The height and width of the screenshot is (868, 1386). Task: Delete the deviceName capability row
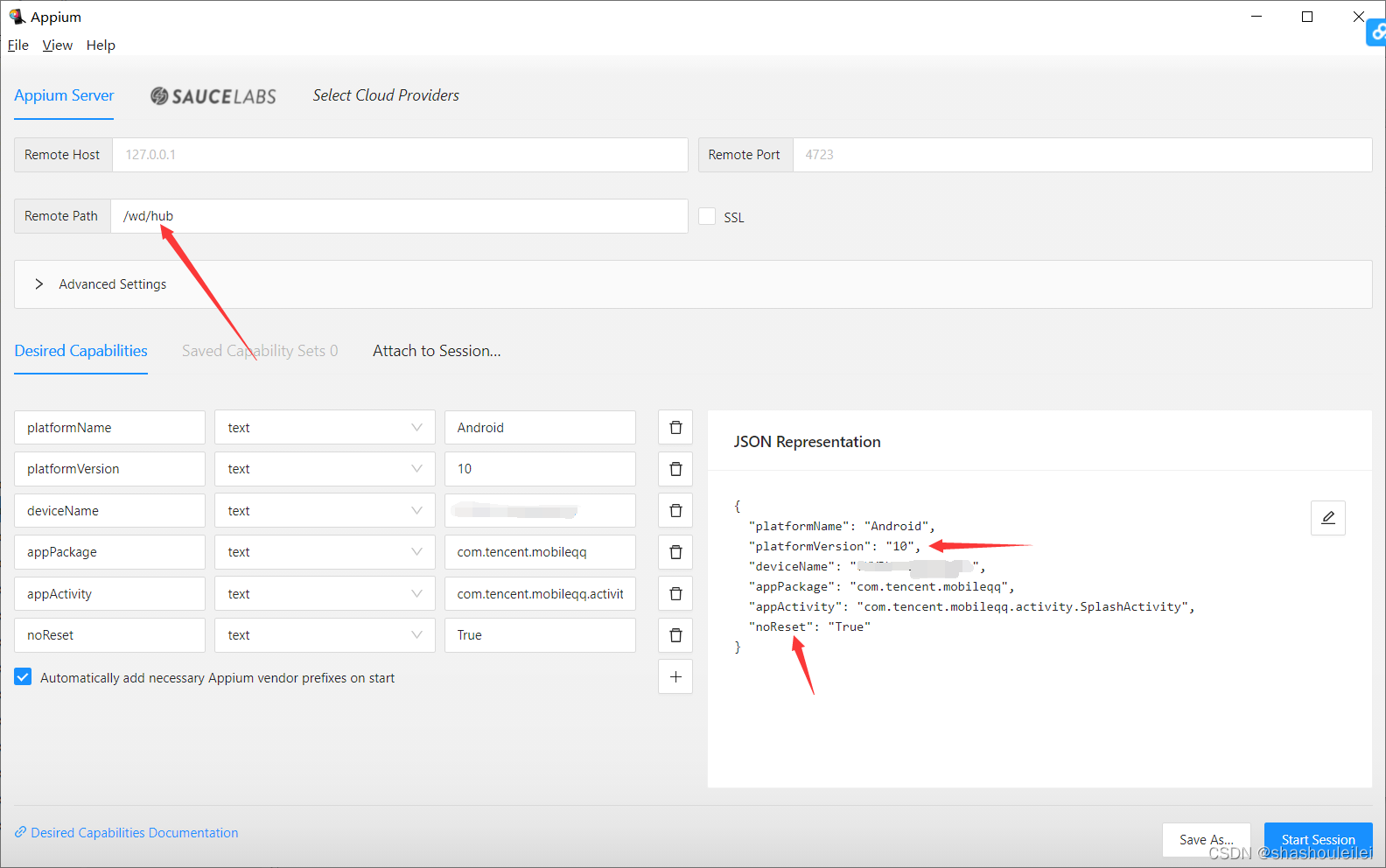675,511
